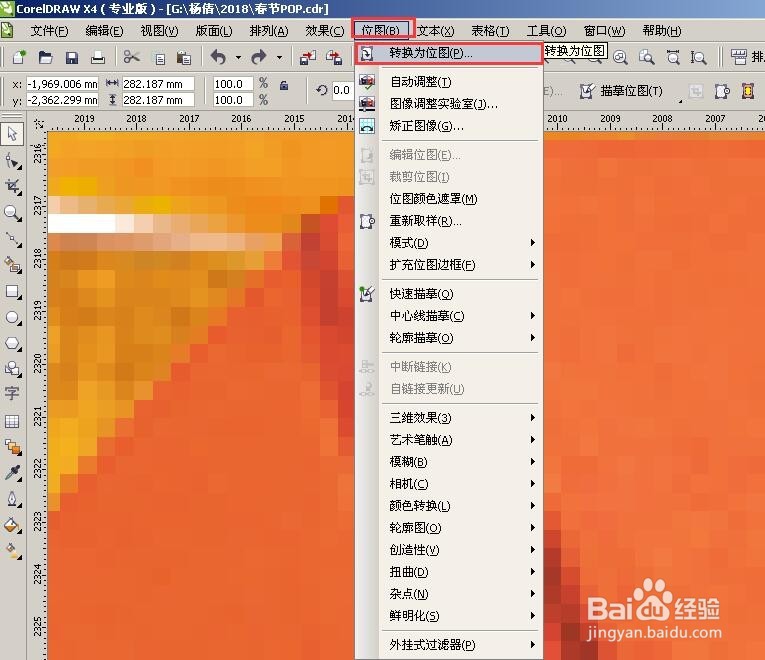Click the object width 282.187 mm field

[x=158, y=84]
